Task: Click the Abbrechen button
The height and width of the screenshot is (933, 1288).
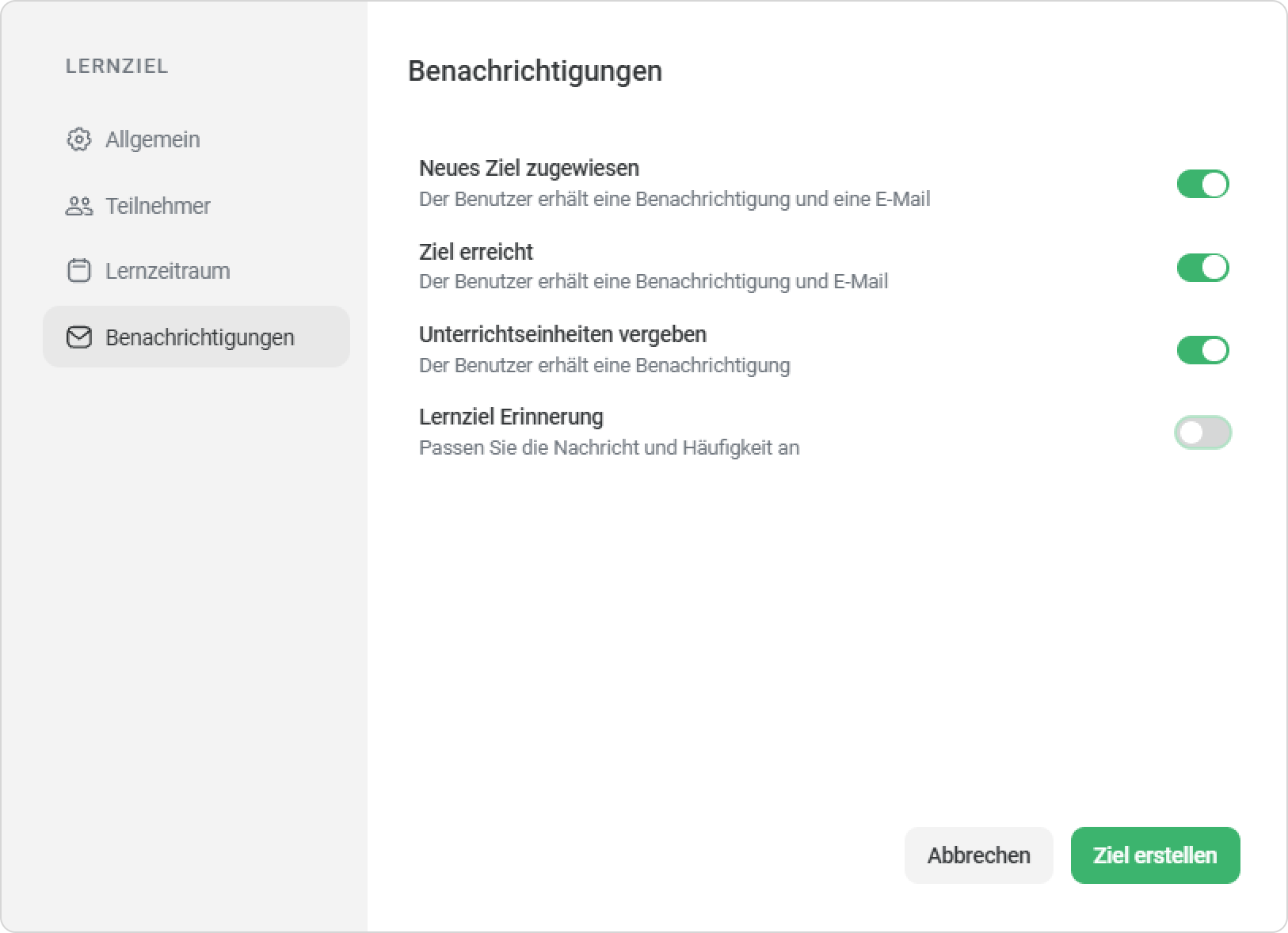Action: 978,855
